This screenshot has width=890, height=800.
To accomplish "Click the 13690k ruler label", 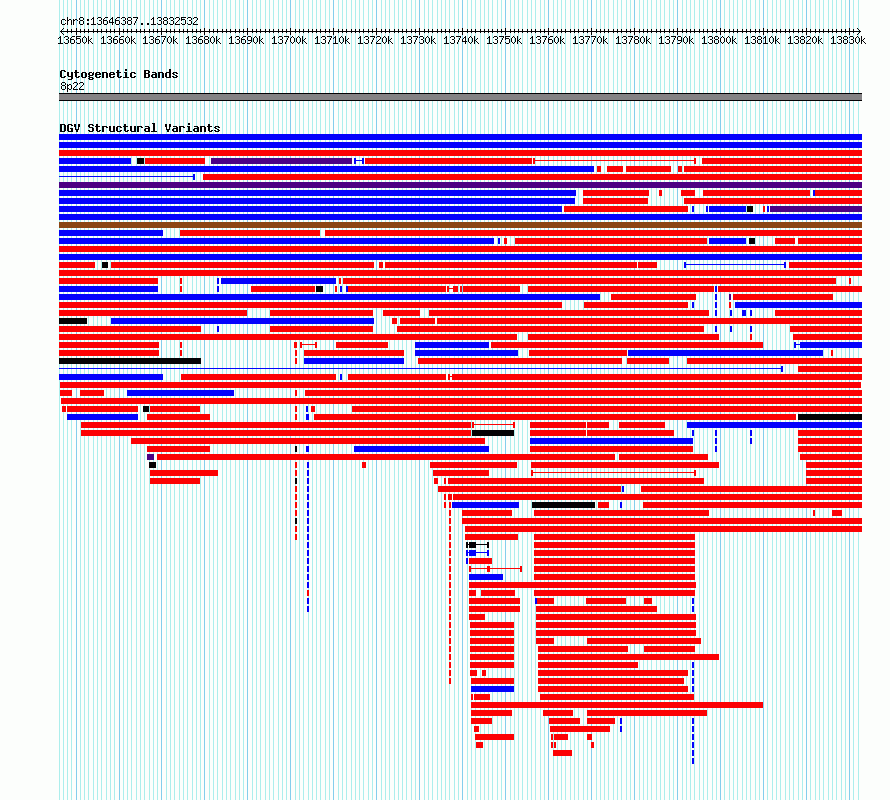I will [246, 40].
